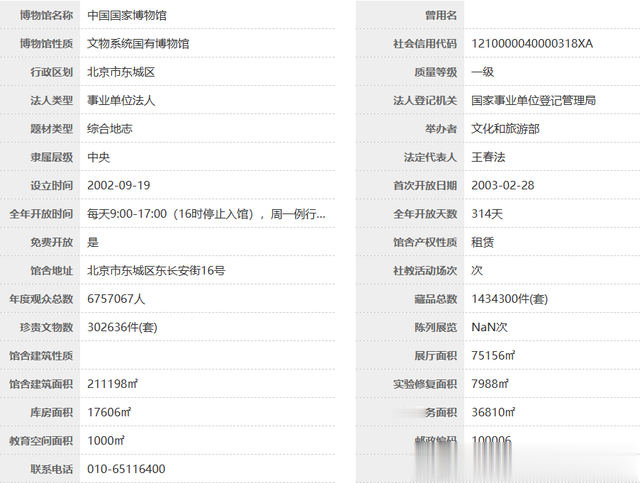Viewport: 640px width, 483px height.
Task: Click the 全年开放天数 label
Action: 425,214
